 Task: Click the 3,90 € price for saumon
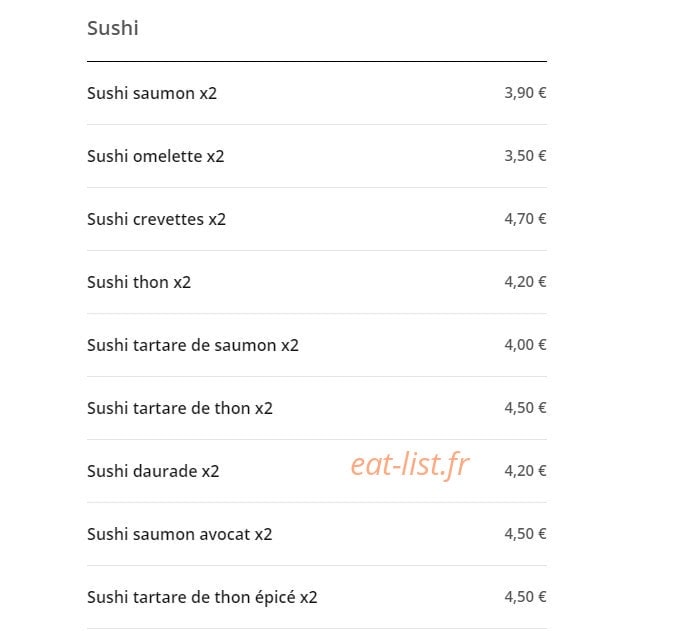pyautogui.click(x=525, y=93)
